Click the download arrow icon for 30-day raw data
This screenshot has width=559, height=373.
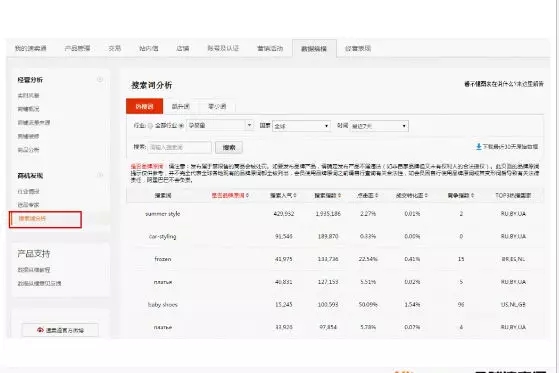pyautogui.click(x=479, y=147)
